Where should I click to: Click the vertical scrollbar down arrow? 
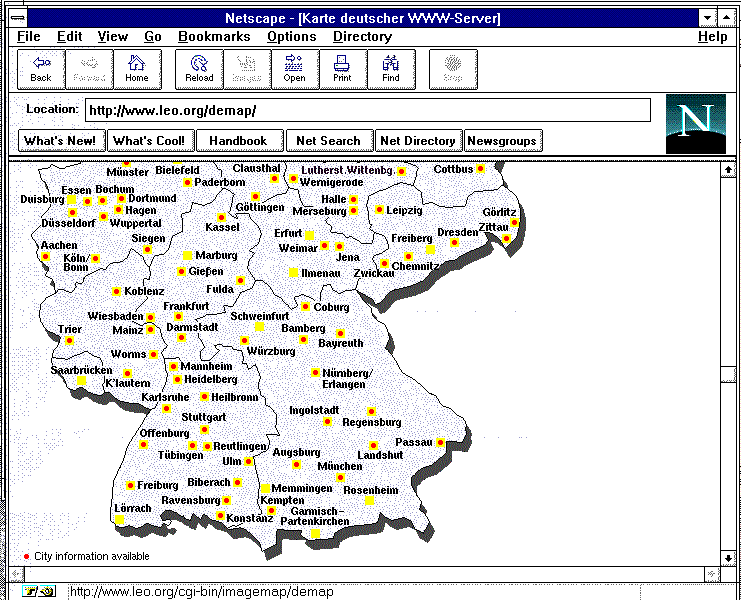coord(728,558)
